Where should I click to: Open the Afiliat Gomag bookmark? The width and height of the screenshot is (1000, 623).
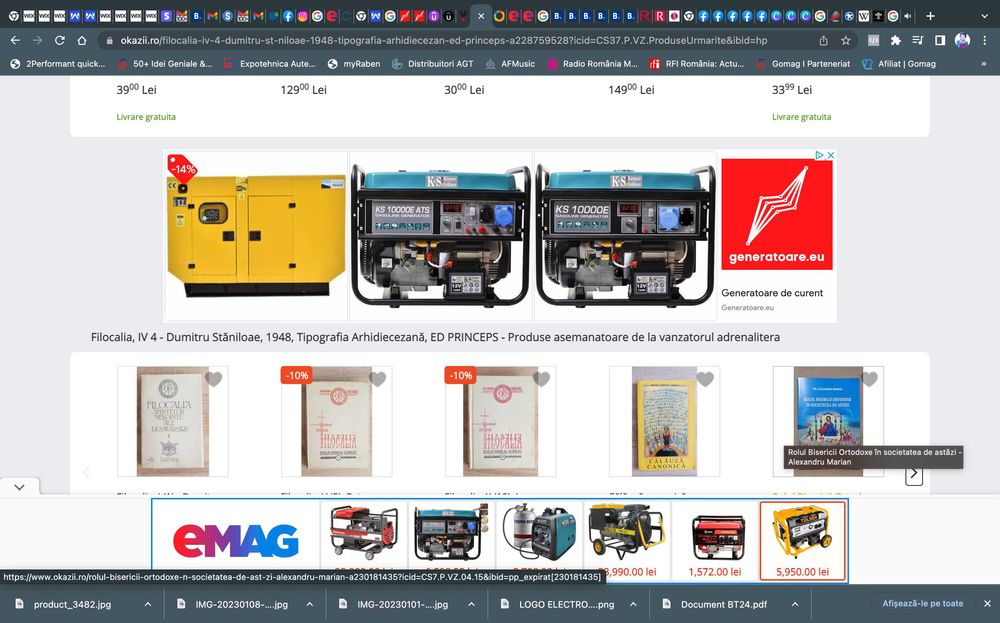(899, 64)
